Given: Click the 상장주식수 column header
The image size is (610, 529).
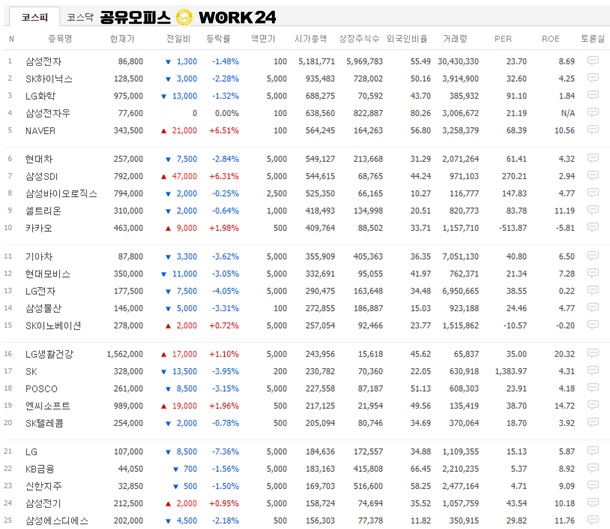Looking at the screenshot, I should tap(359, 39).
